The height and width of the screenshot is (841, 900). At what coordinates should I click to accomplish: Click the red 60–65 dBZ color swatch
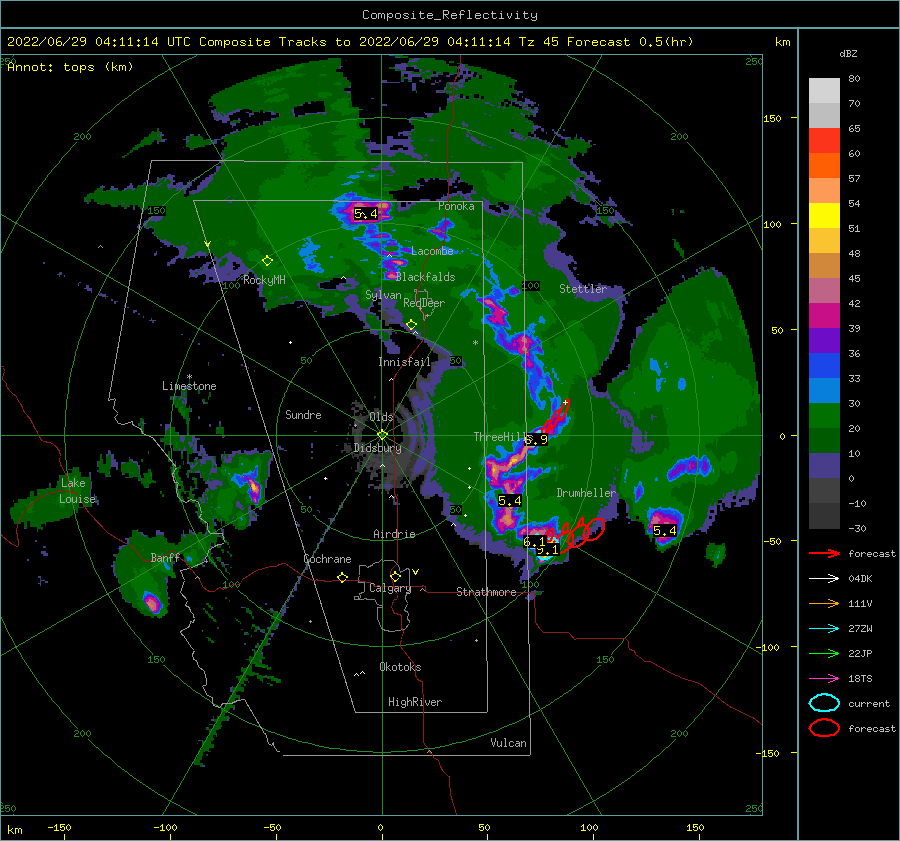824,141
